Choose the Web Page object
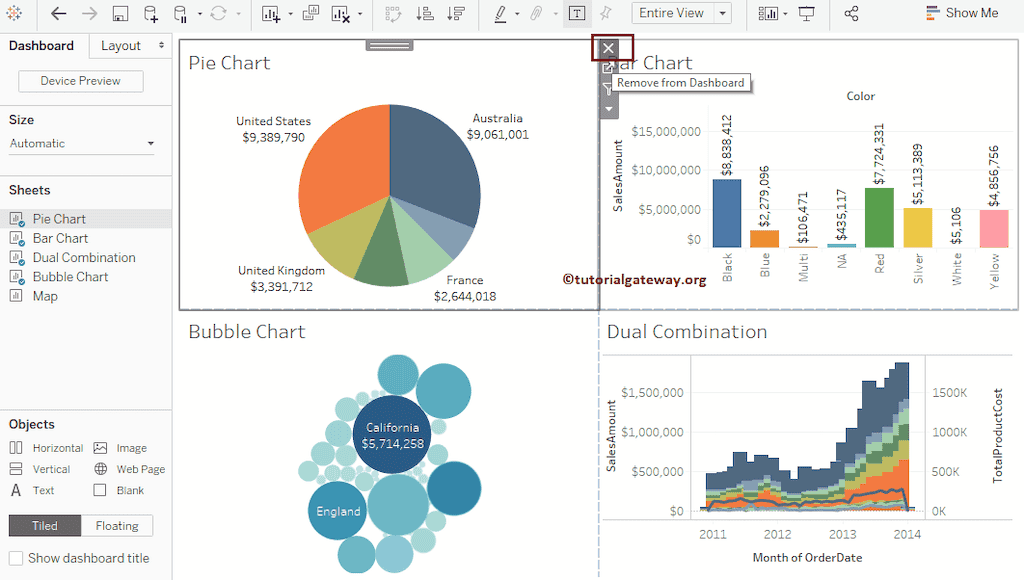 (129, 469)
